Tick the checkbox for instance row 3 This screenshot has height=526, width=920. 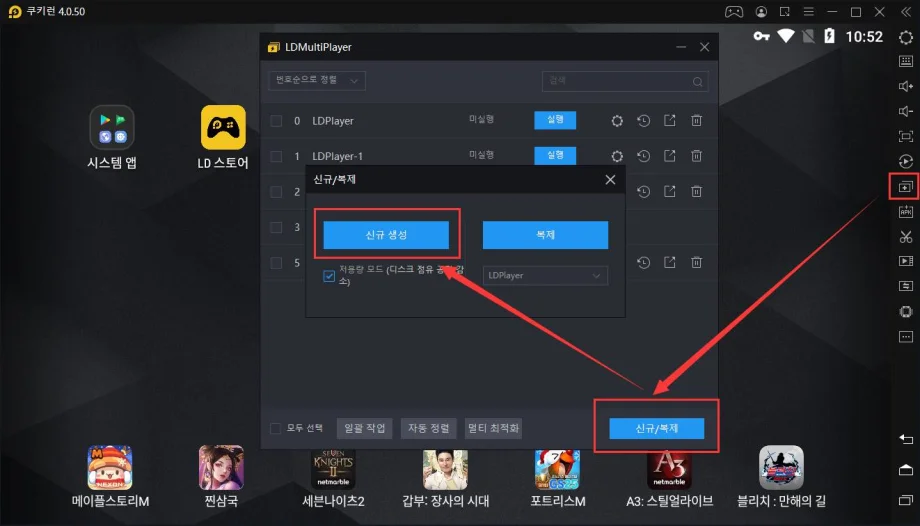click(x=276, y=227)
